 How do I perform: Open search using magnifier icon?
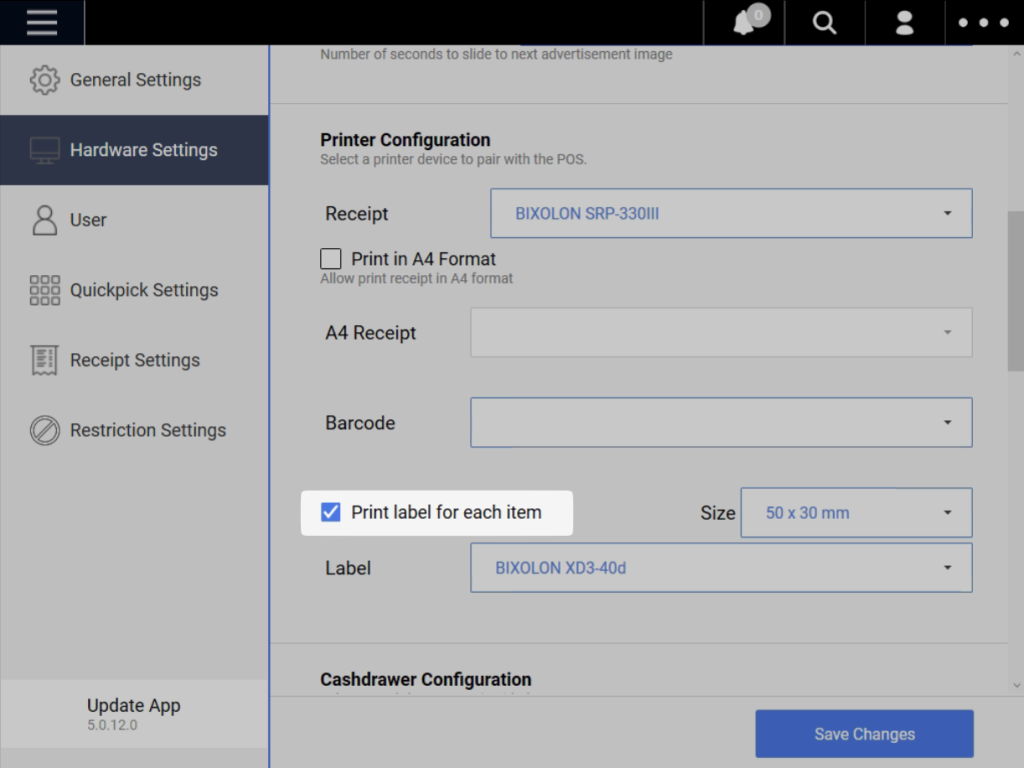(824, 23)
